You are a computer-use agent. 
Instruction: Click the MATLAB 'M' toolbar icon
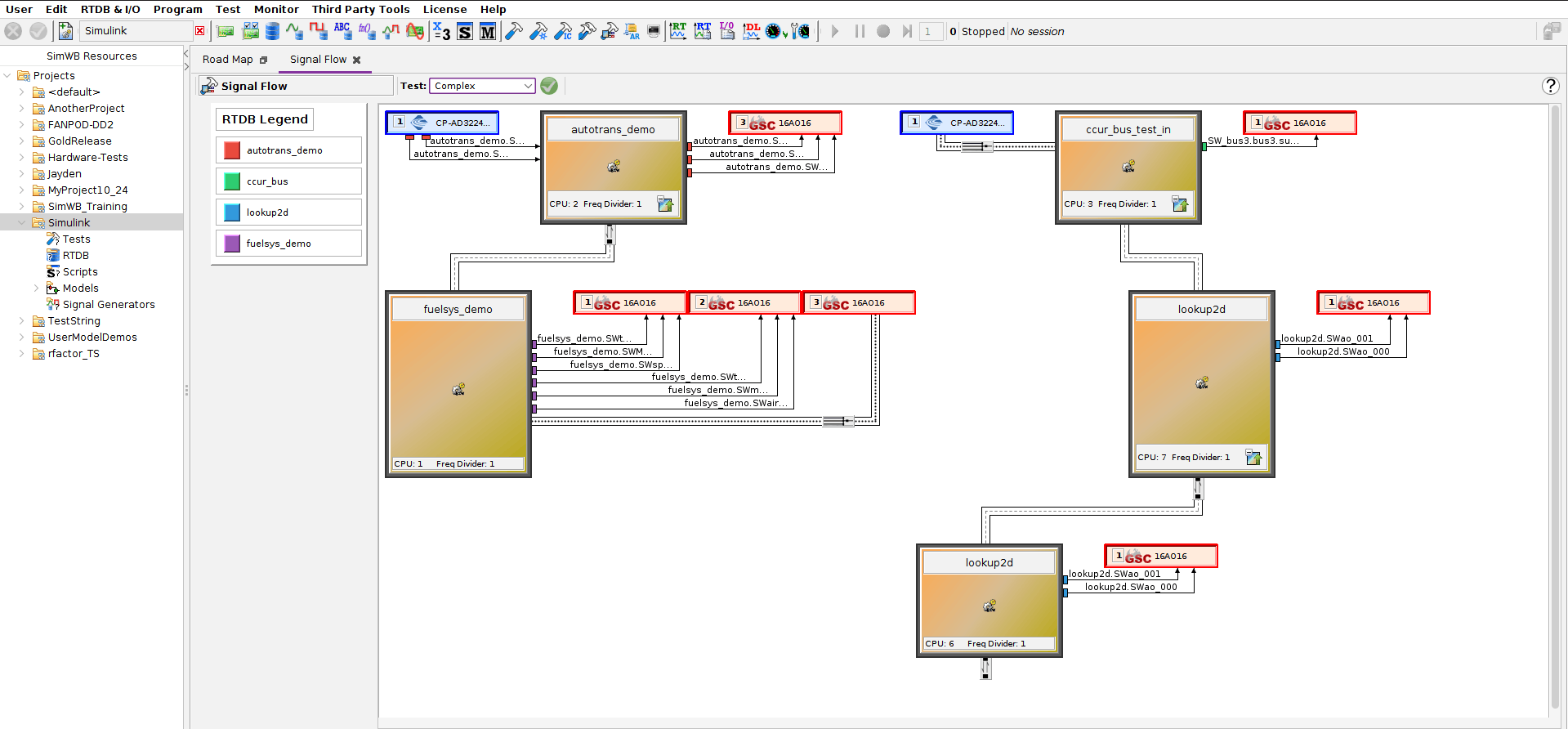(488, 32)
